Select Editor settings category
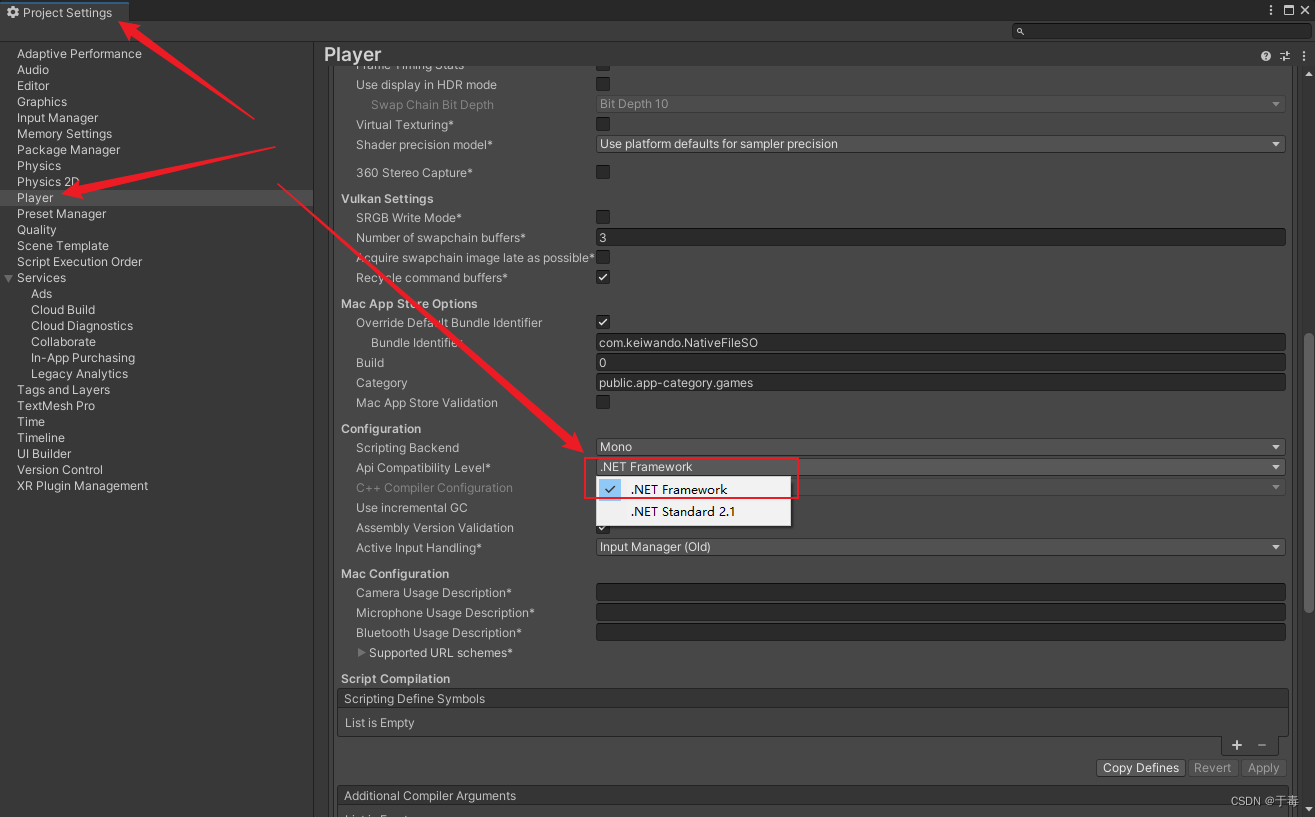 click(x=33, y=86)
